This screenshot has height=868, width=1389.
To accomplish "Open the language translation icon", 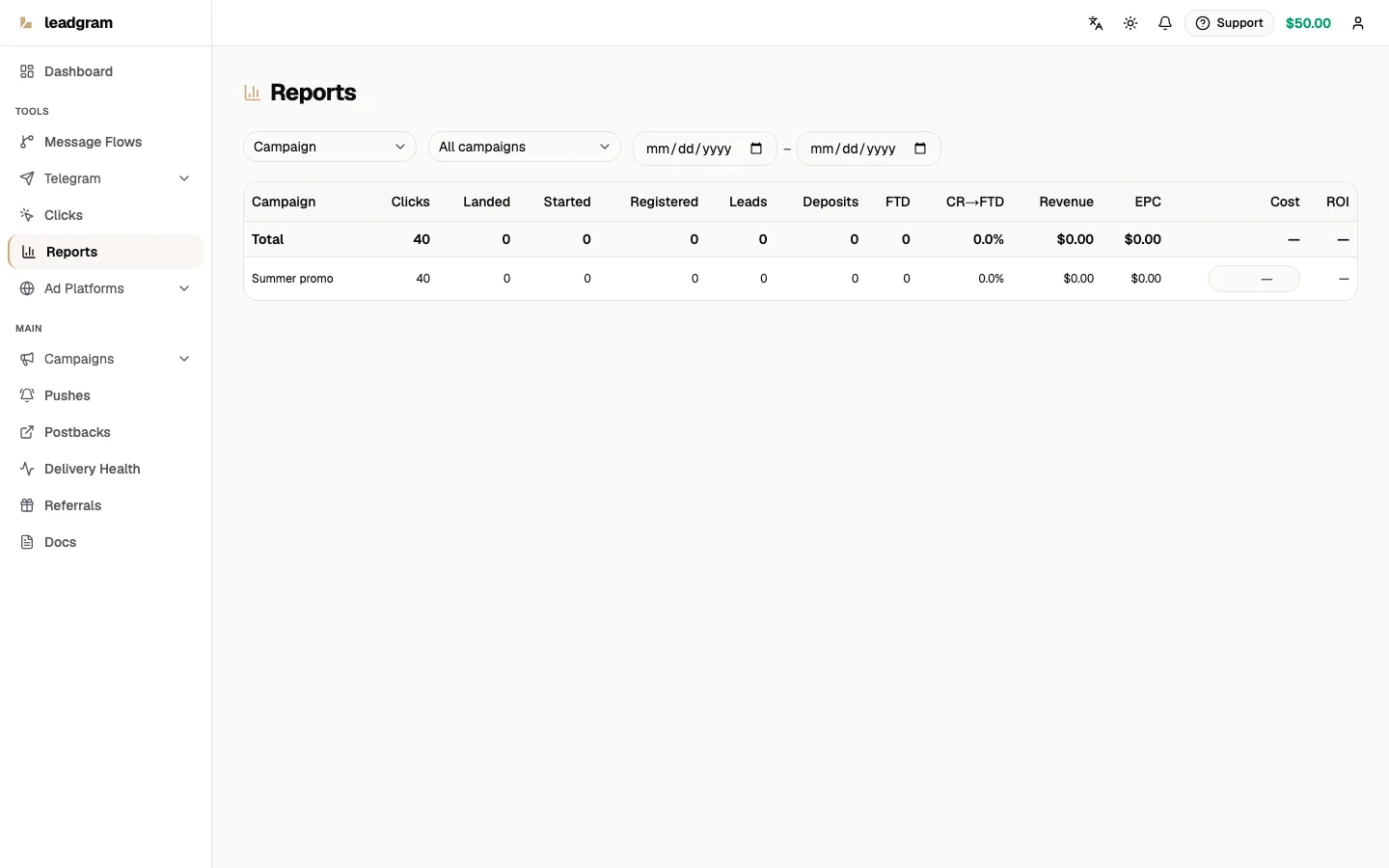I will pyautogui.click(x=1096, y=23).
